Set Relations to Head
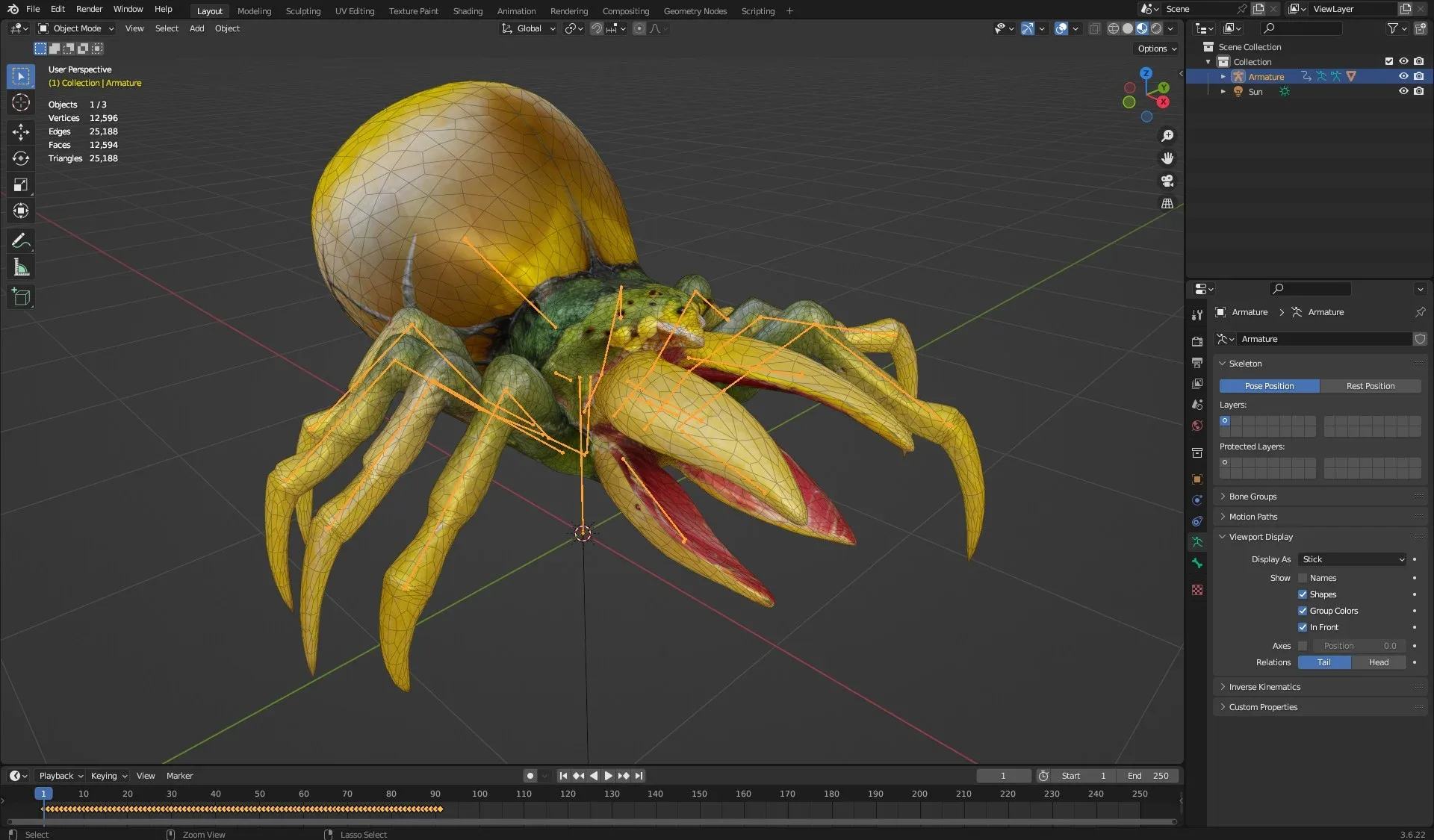This screenshot has width=1434, height=840. tap(1378, 662)
